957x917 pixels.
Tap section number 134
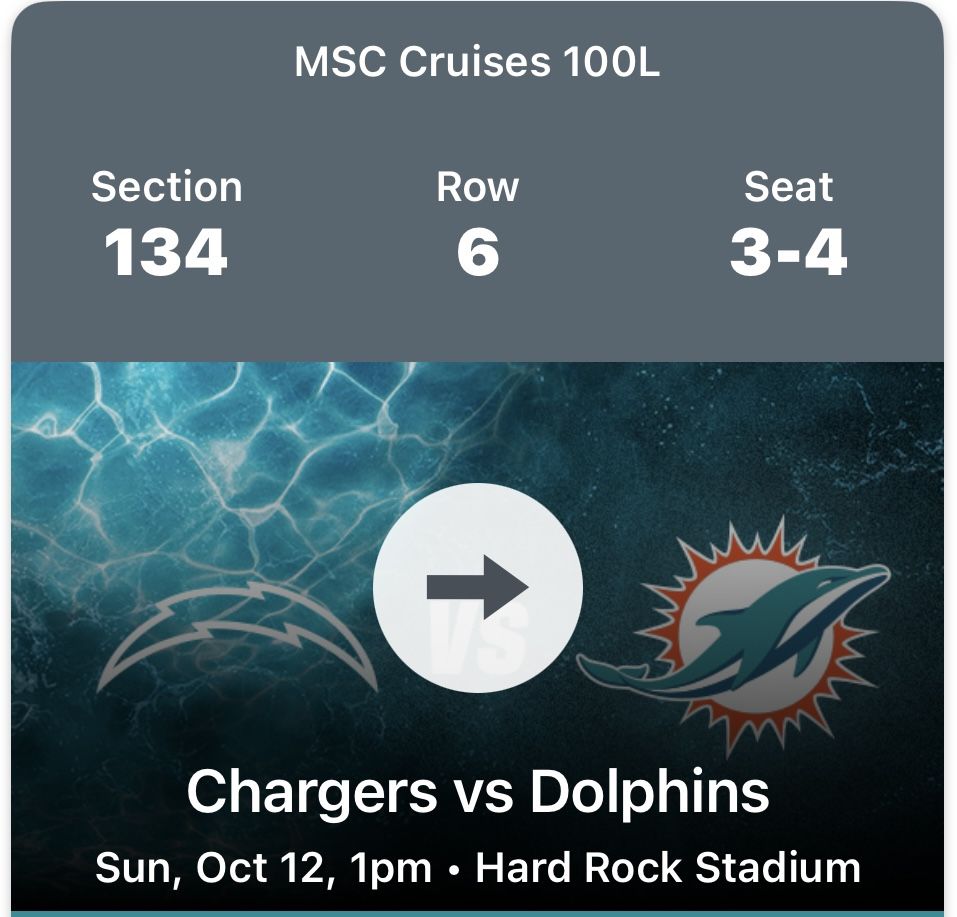coord(166,252)
